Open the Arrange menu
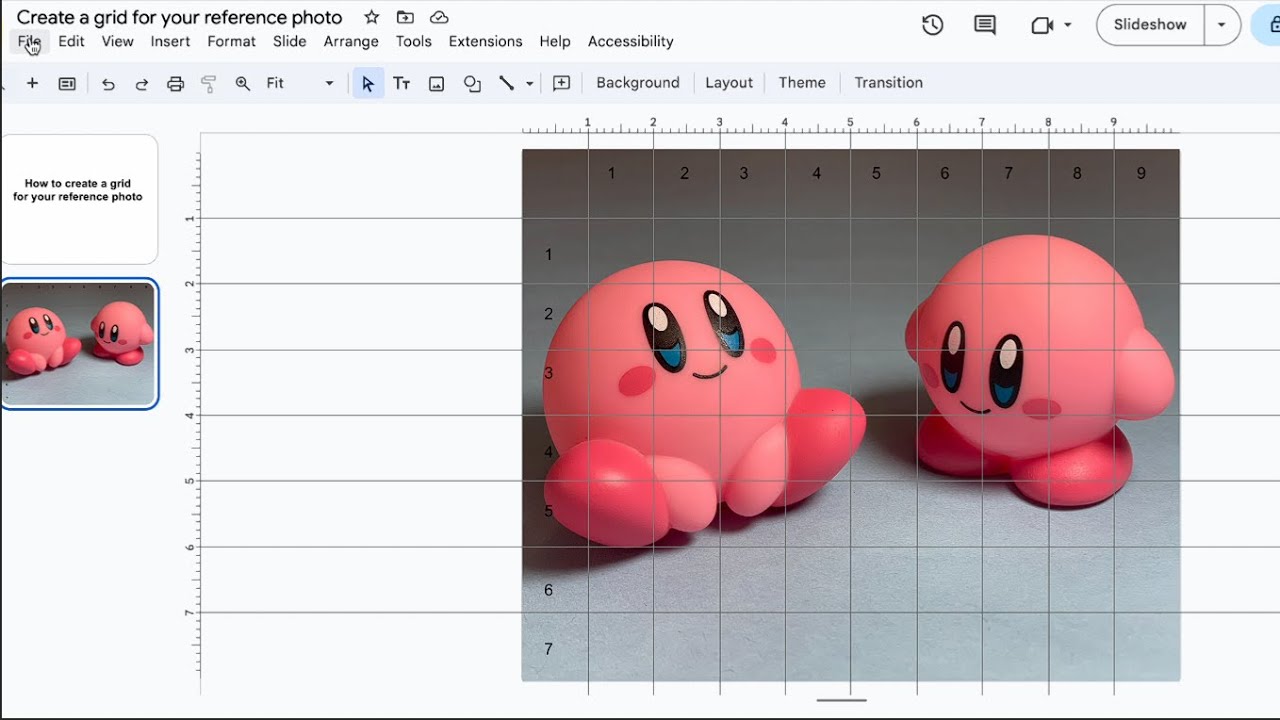The width and height of the screenshot is (1280, 720). [x=351, y=41]
